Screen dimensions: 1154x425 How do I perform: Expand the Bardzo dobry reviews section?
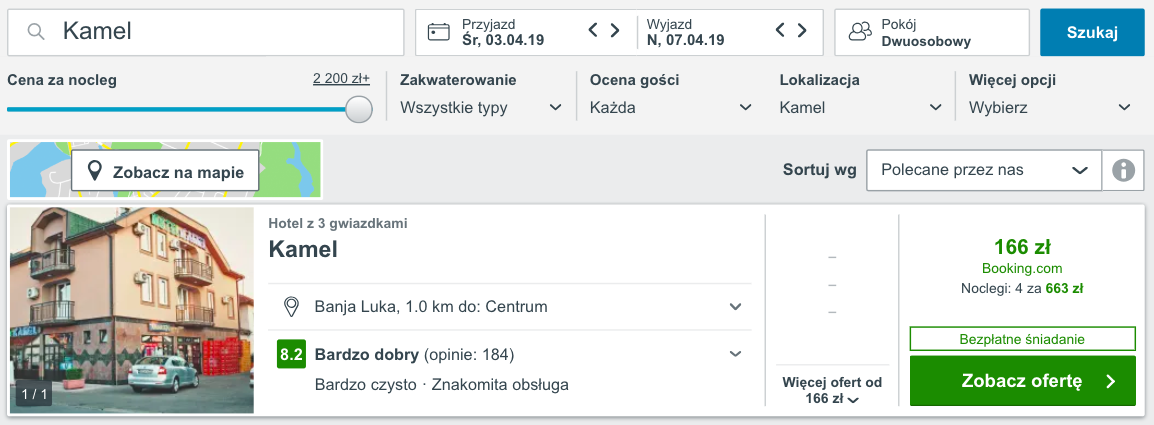click(736, 354)
